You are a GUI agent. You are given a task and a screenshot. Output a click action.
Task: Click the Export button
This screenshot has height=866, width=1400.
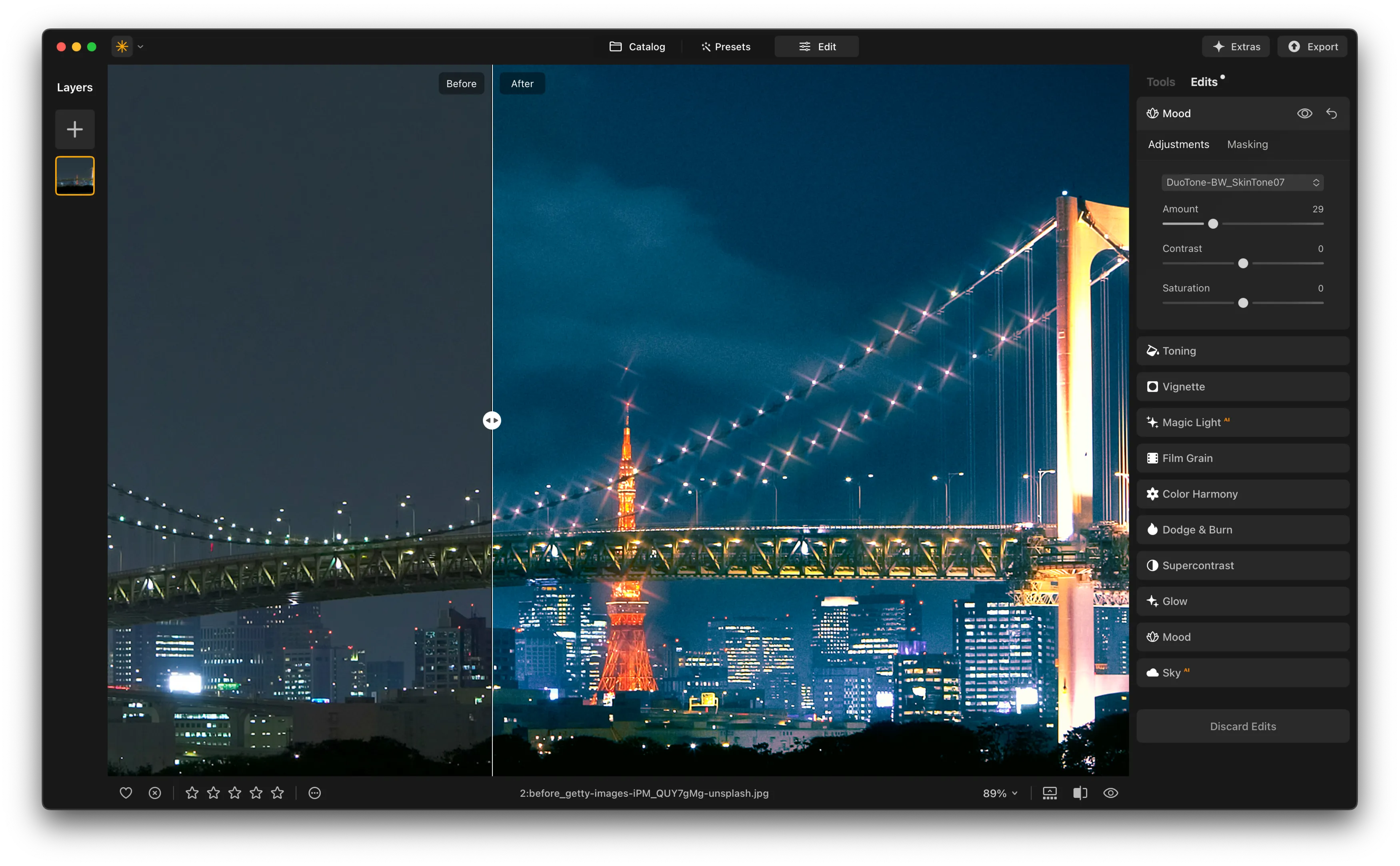(x=1312, y=46)
